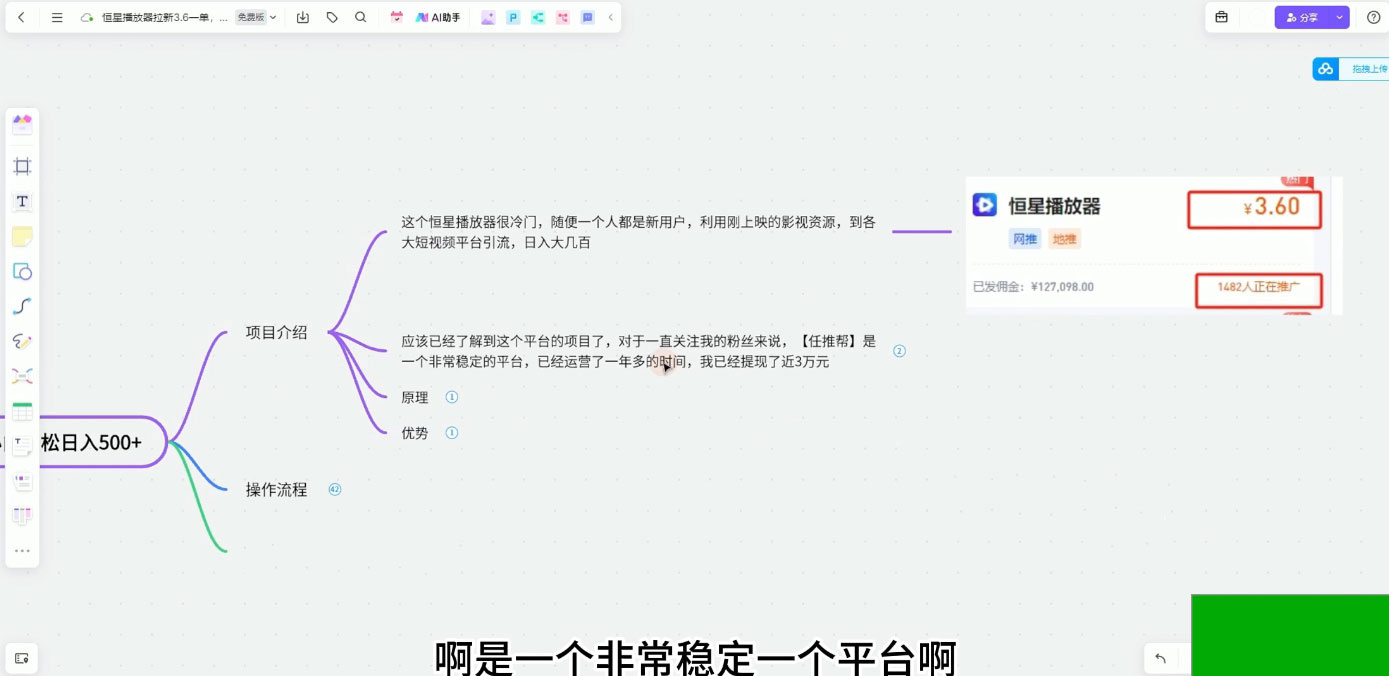Open the teal mind map icon
Viewport: 1389px width, 676px height.
(x=538, y=17)
